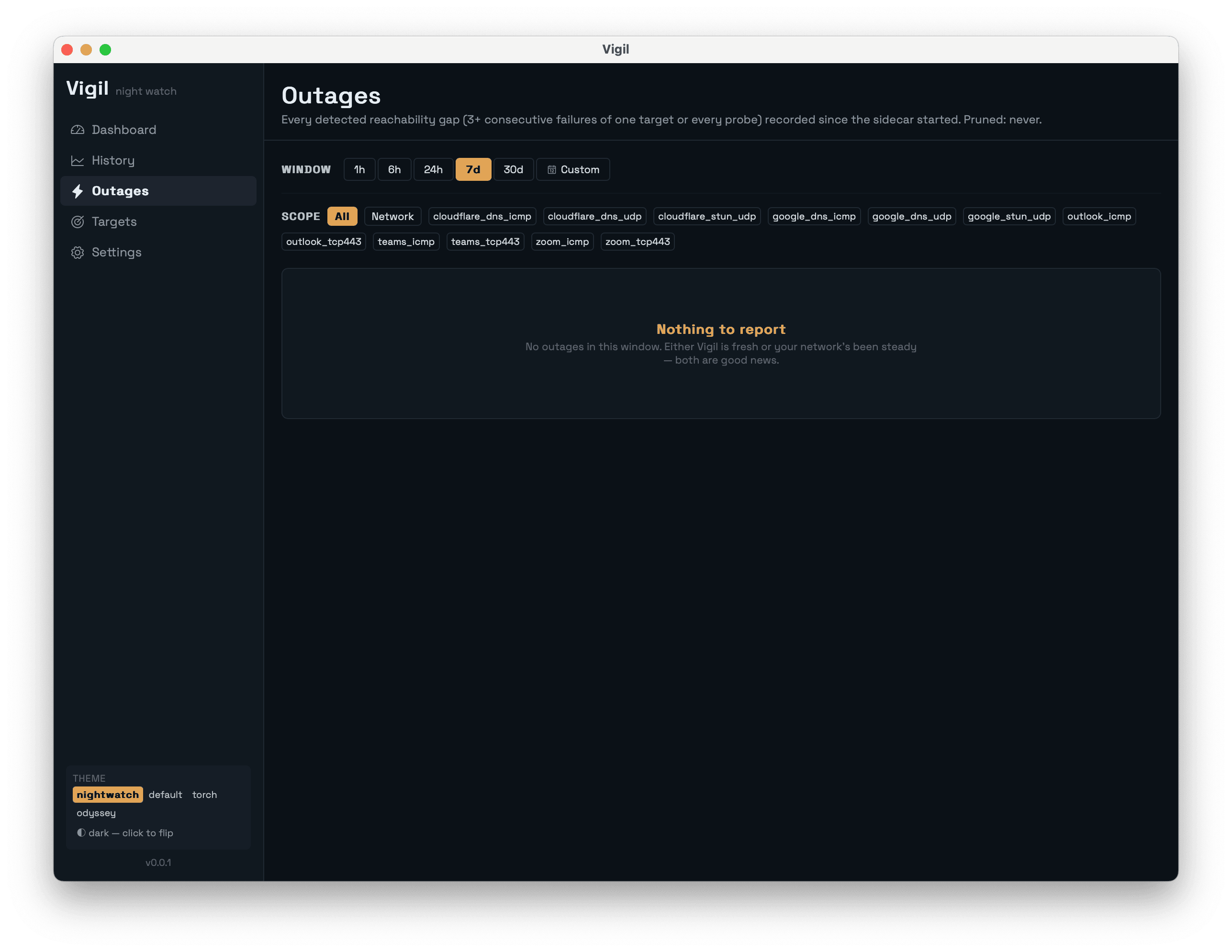Switch to the odyssey theme

[96, 813]
